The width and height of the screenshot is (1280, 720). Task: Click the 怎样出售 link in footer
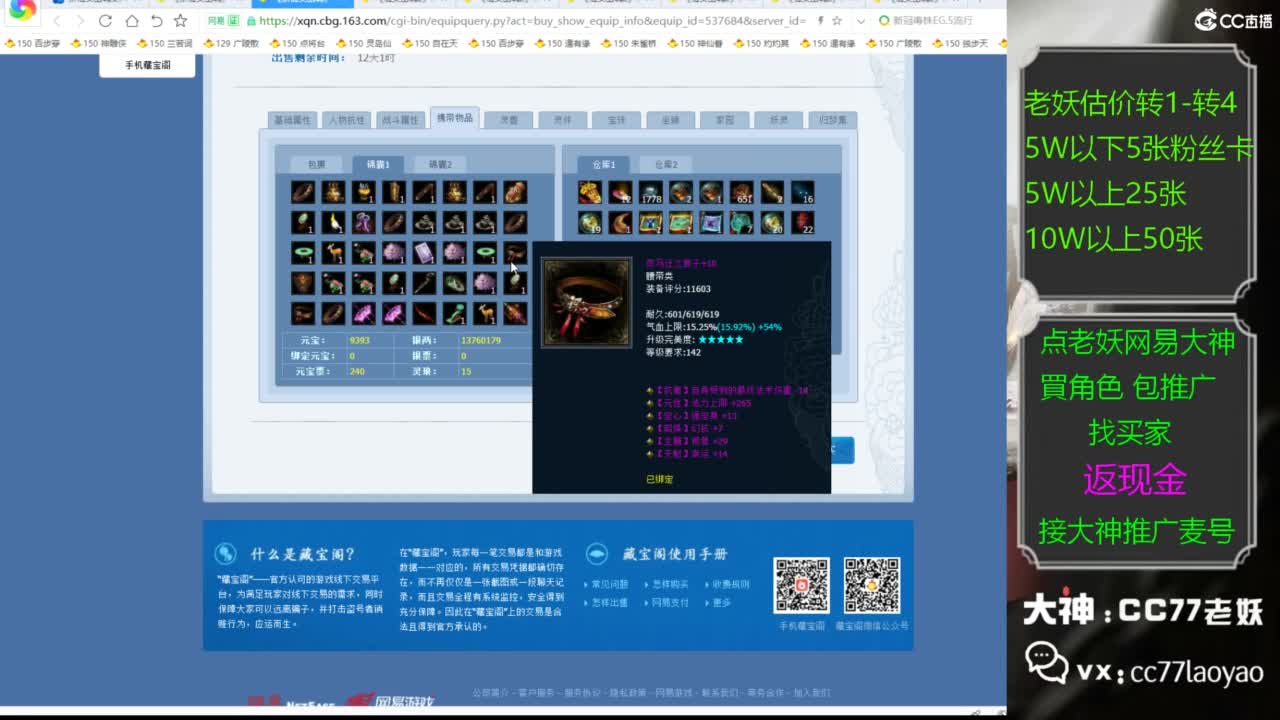[610, 603]
